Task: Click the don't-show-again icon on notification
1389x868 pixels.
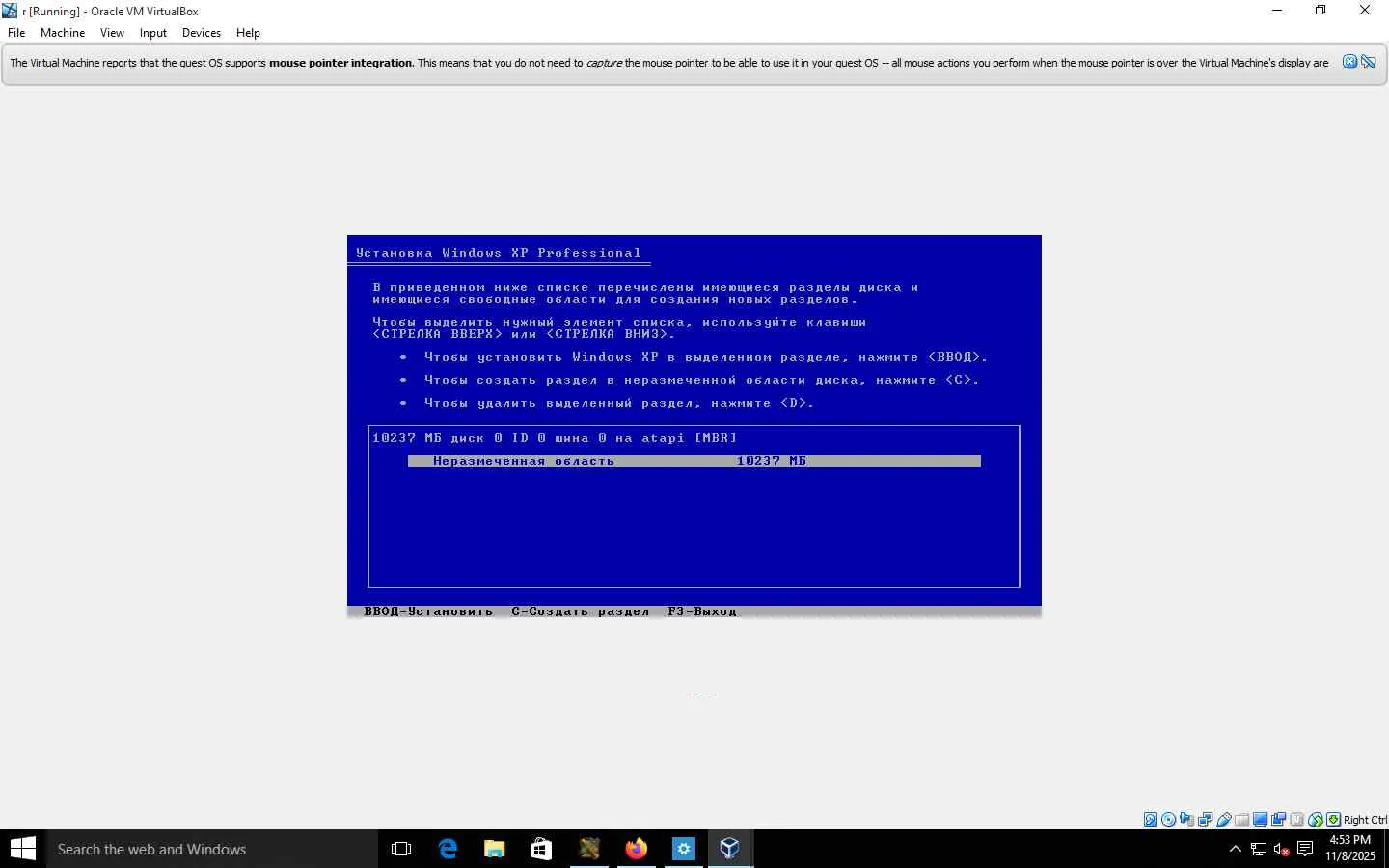Action: click(1368, 63)
